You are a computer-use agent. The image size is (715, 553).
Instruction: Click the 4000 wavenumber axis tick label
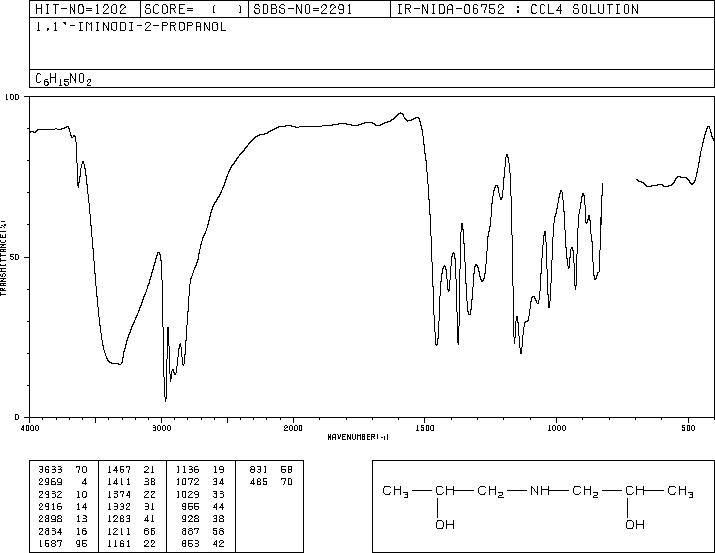pos(30,428)
